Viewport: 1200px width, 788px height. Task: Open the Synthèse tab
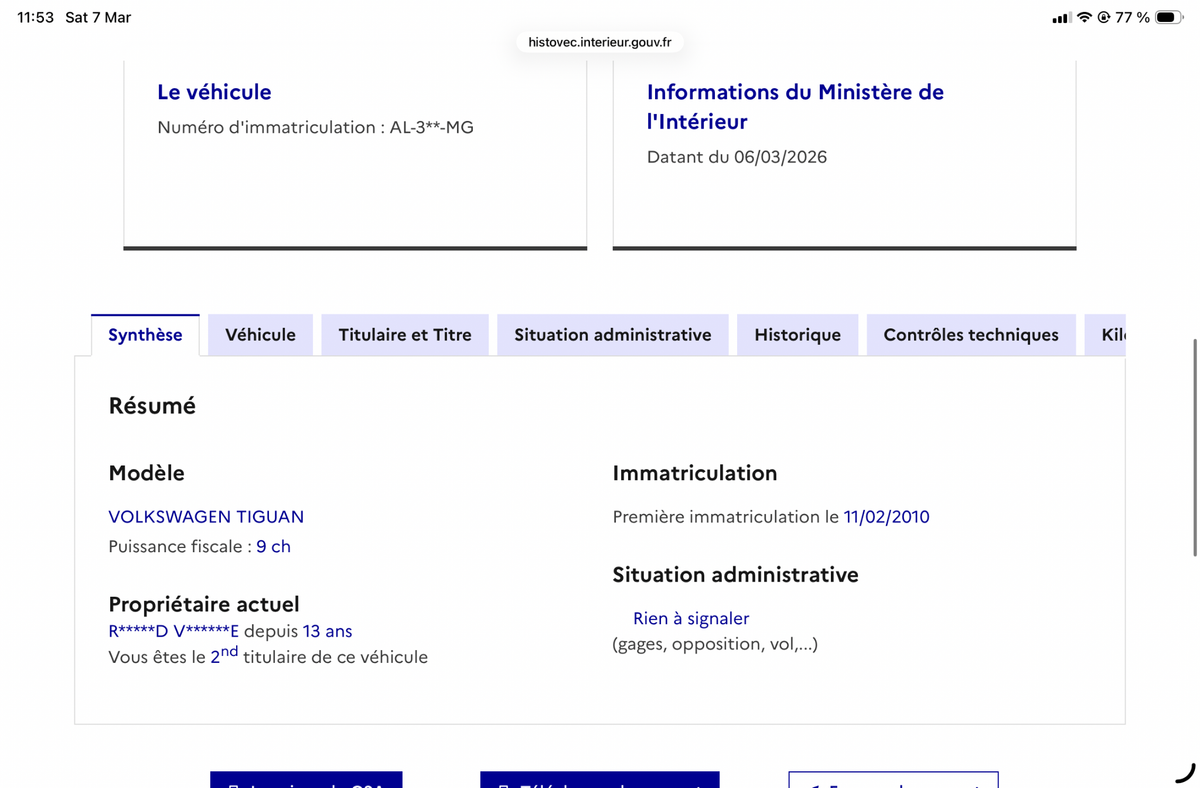pyautogui.click(x=145, y=335)
